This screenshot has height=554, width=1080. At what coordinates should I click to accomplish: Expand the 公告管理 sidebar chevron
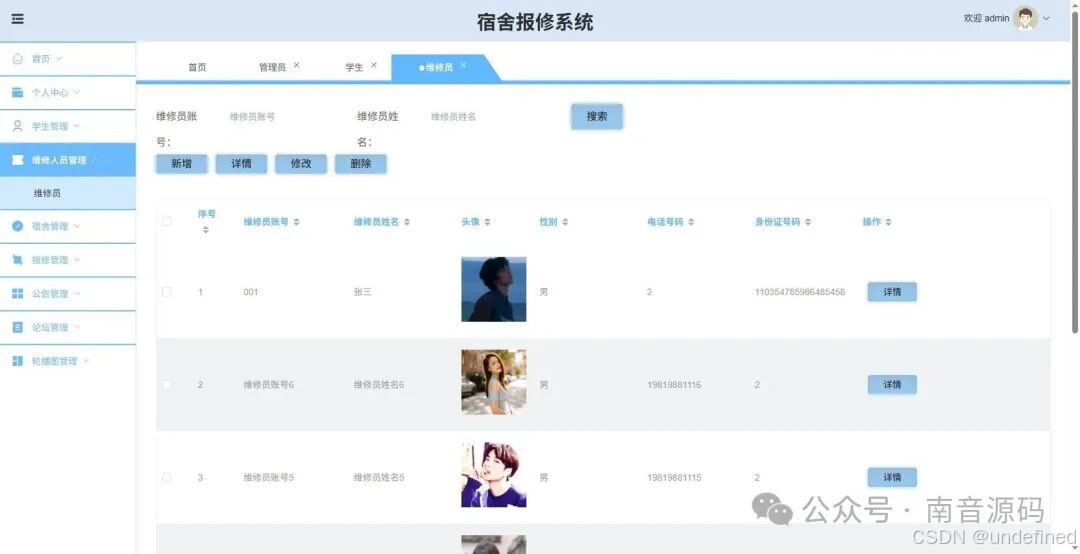point(76,294)
